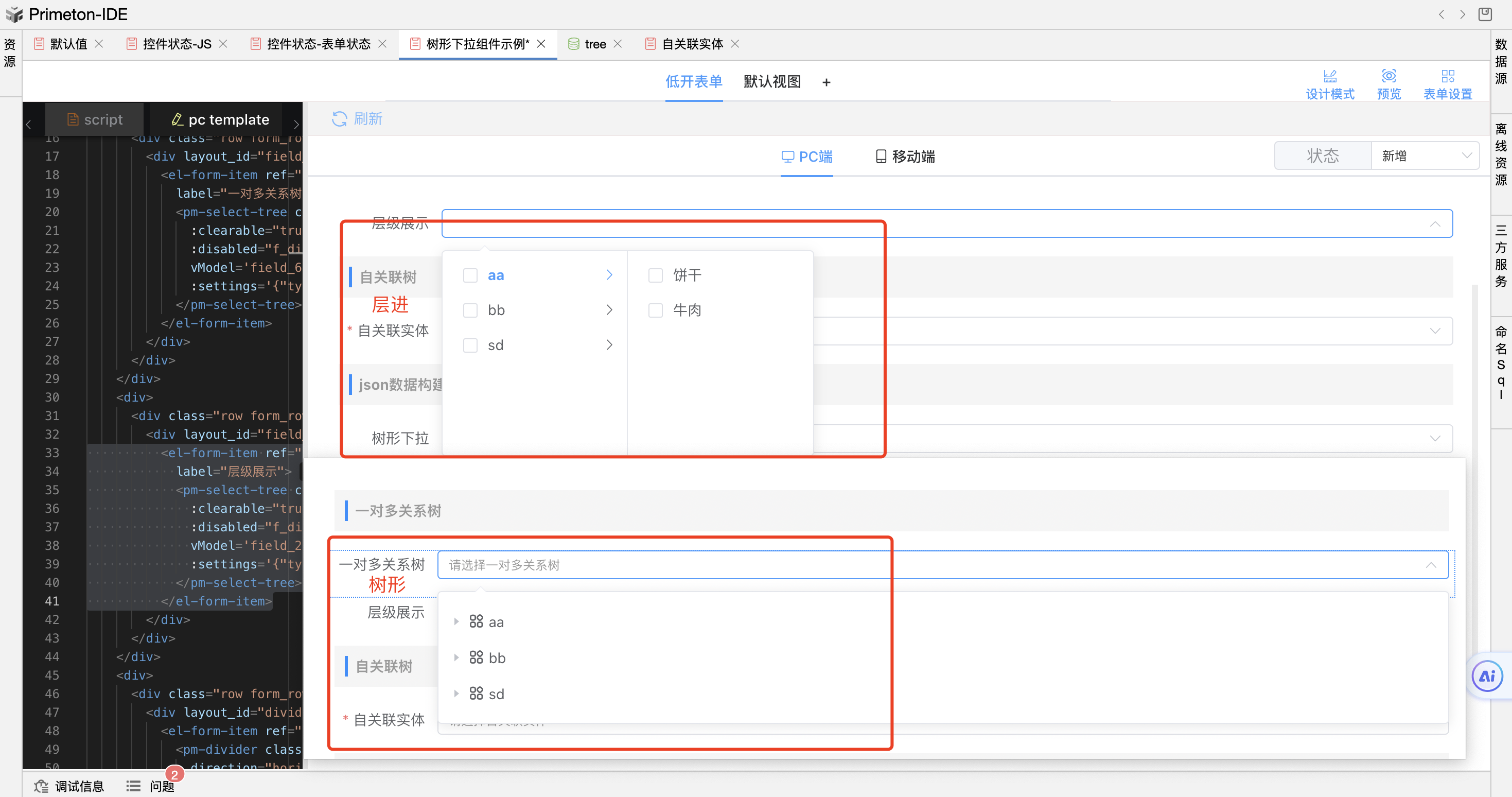Select the 默认视图 view

pos(772,82)
